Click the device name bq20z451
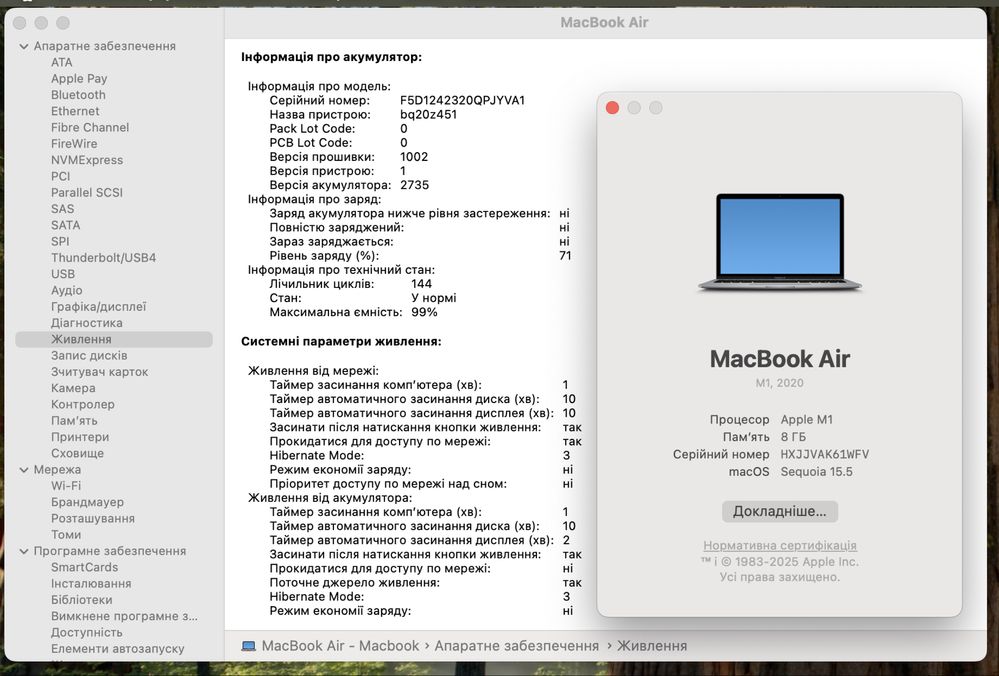Viewport: 999px width, 676px height. pos(428,115)
